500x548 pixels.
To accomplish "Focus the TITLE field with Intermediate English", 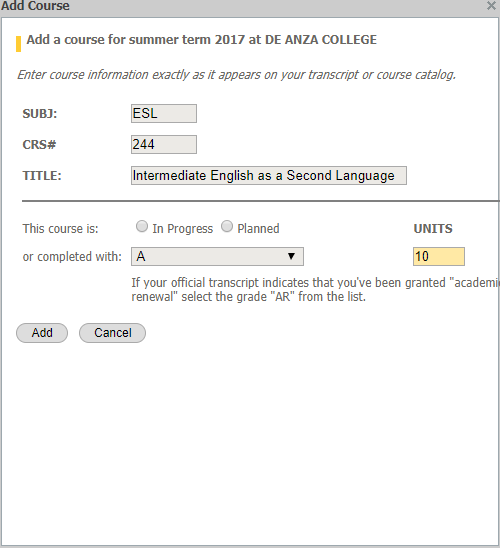I will [269, 175].
